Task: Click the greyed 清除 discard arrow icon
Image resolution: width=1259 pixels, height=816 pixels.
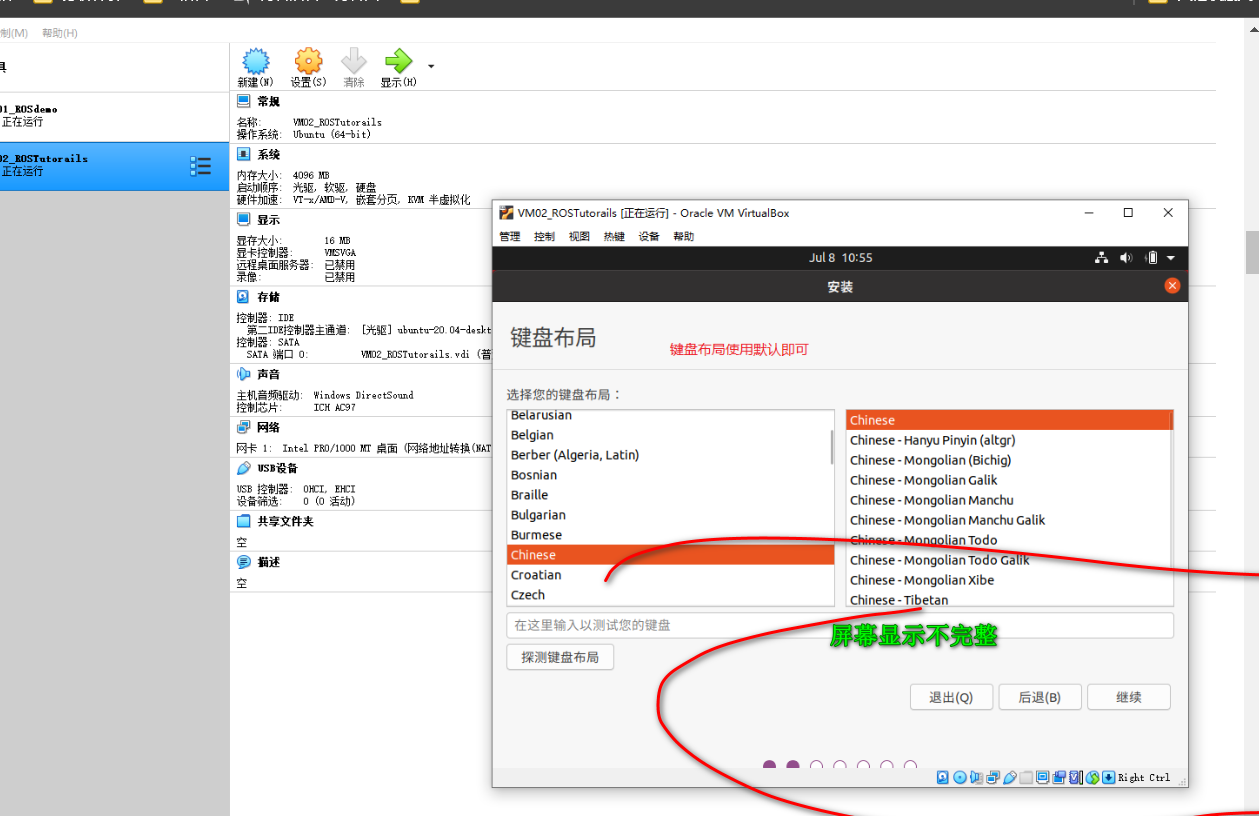Action: [x=354, y=61]
